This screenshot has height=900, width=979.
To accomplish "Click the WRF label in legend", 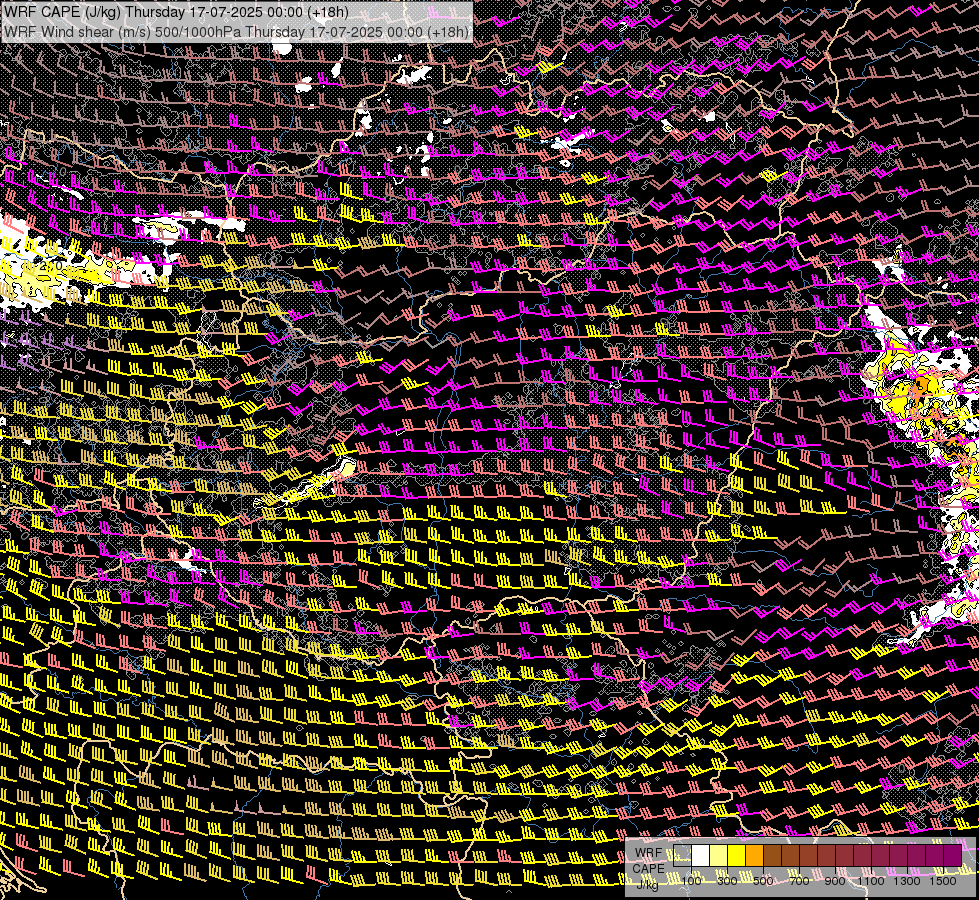I will click(649, 853).
